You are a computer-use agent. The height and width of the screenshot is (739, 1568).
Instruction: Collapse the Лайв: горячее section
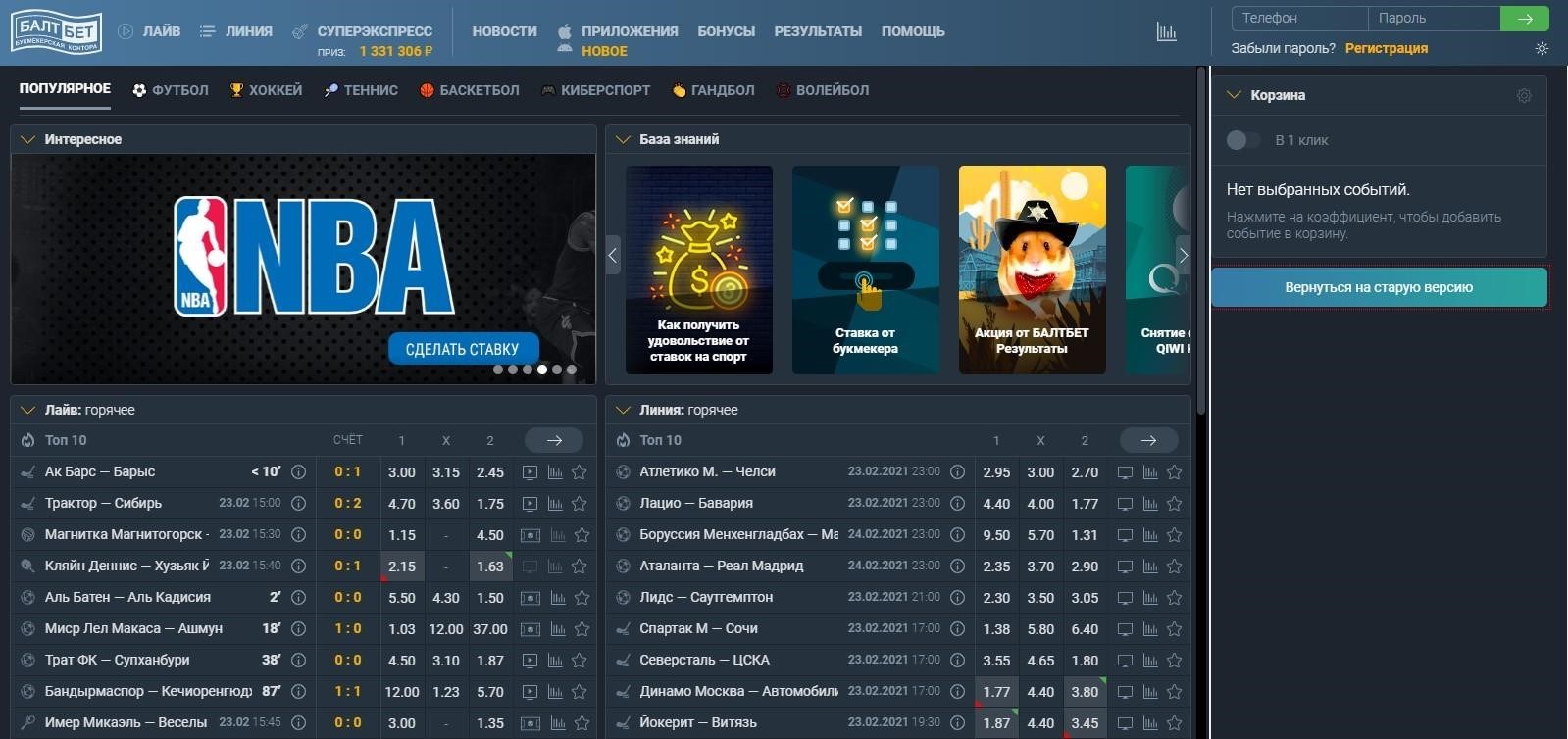pyautogui.click(x=27, y=410)
